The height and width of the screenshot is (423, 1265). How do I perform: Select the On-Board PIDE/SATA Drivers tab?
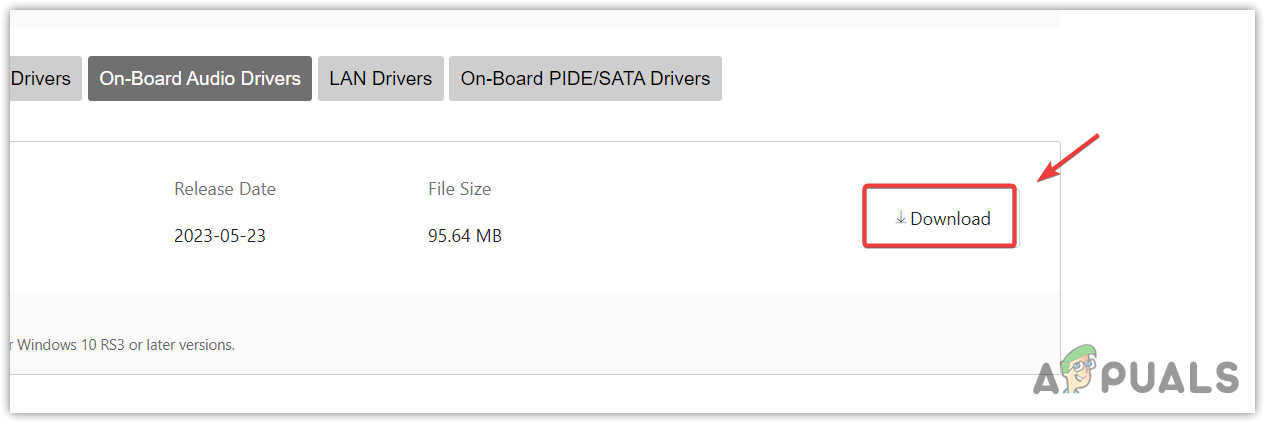click(585, 78)
